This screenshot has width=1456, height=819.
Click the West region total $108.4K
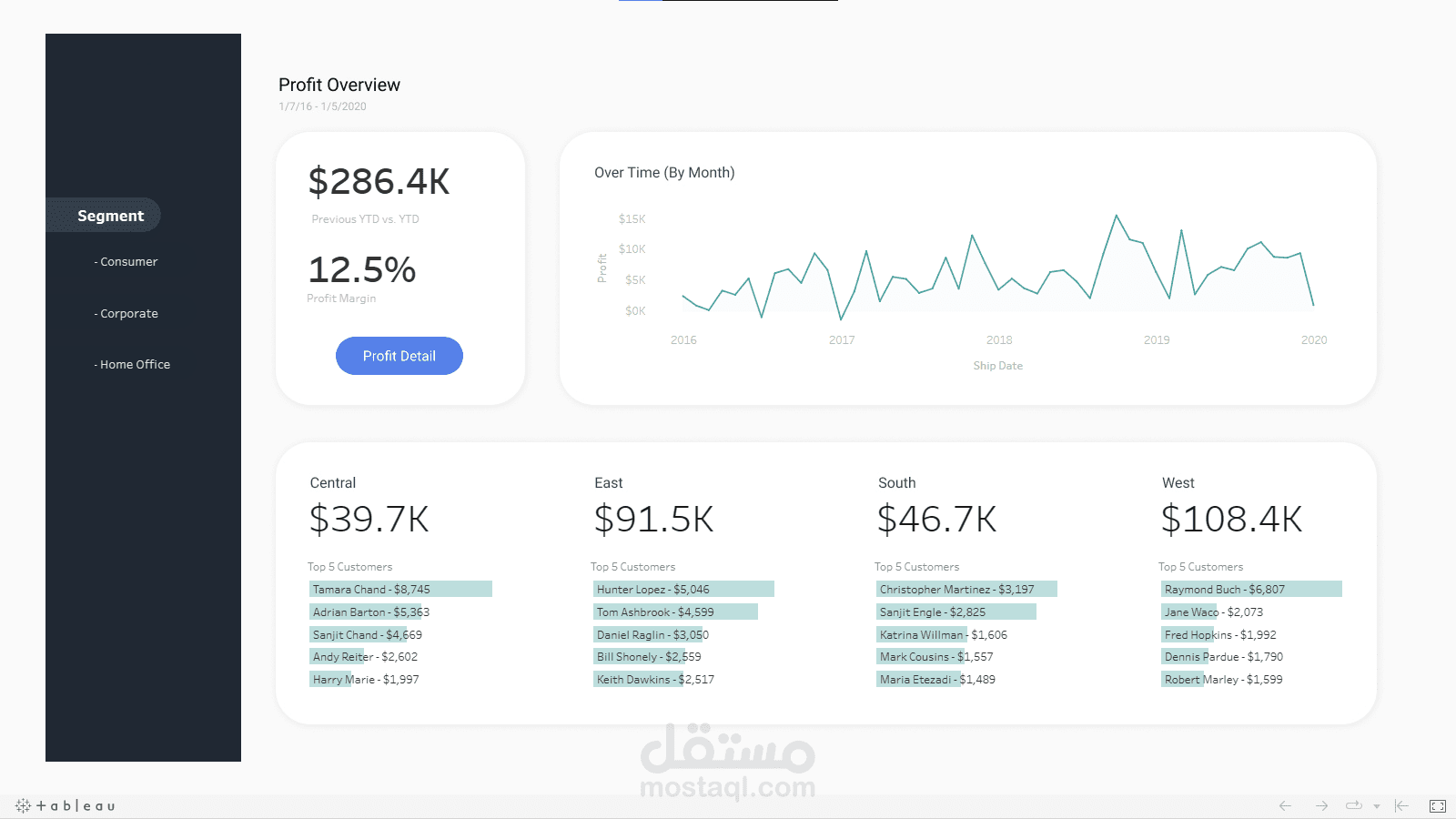tap(1231, 519)
